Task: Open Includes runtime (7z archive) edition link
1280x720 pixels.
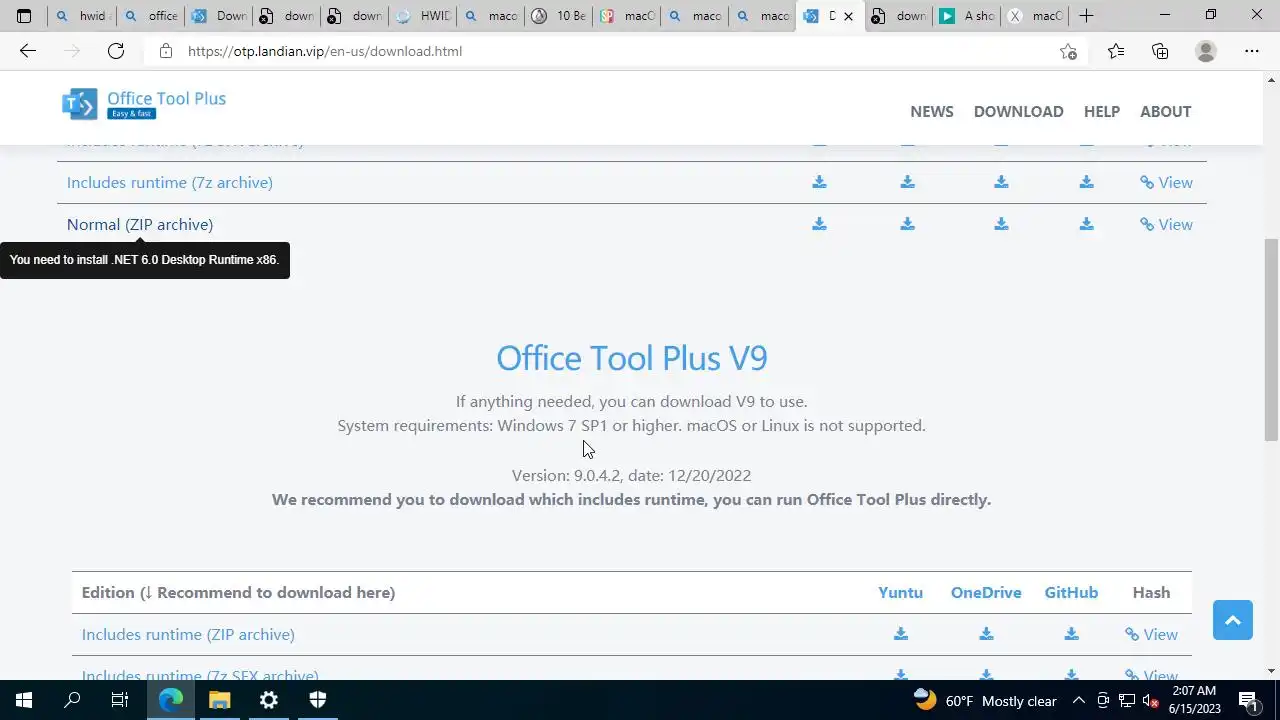Action: [x=170, y=182]
